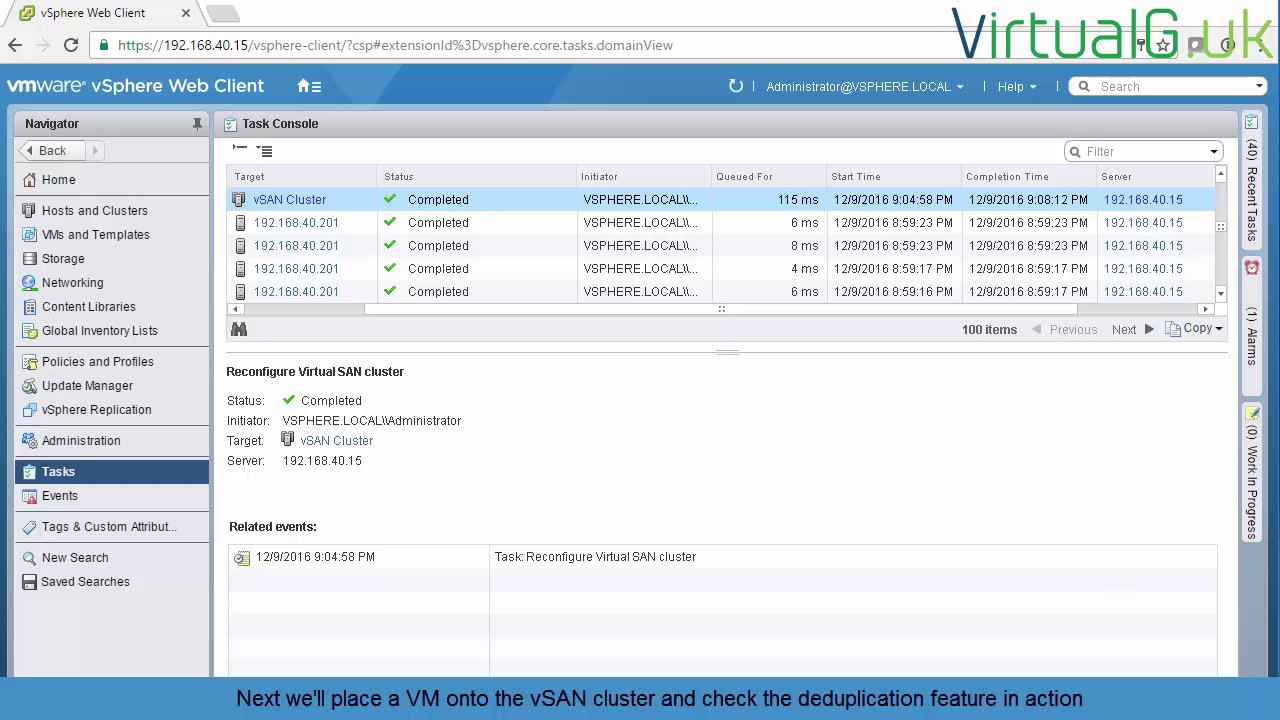This screenshot has width=1280, height=720.
Task: Sort by Target column header
Action: coord(301,177)
